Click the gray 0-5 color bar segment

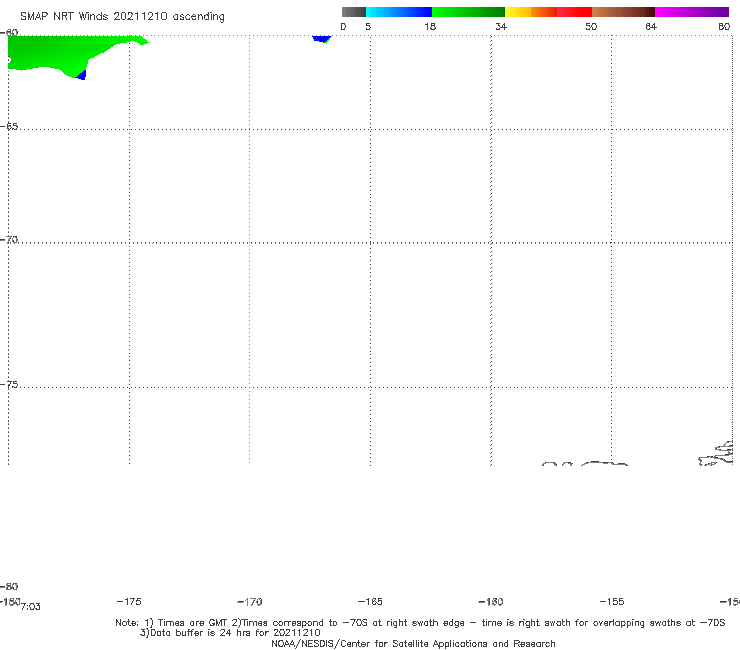(x=353, y=12)
